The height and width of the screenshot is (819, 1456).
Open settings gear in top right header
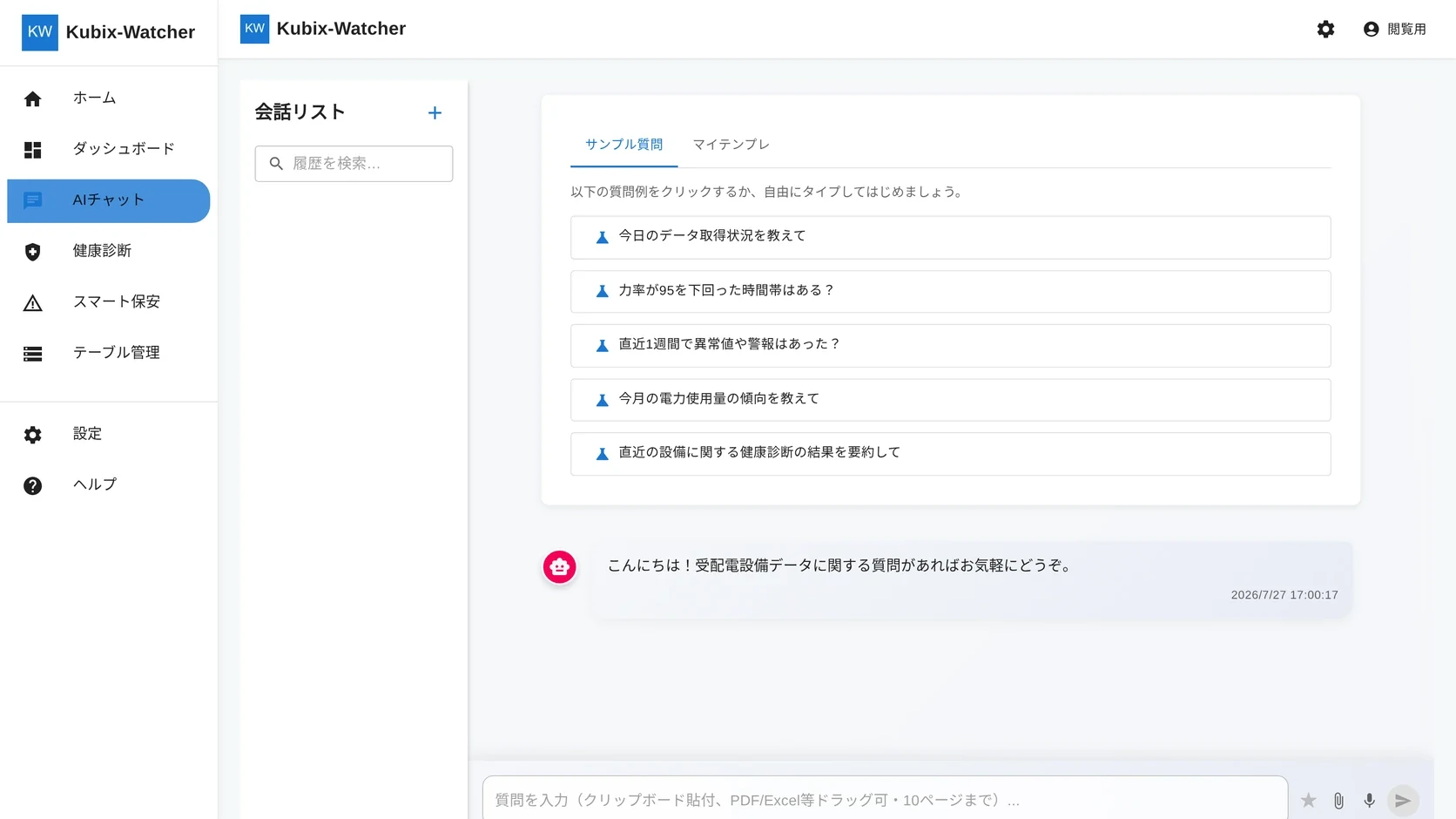(1325, 30)
